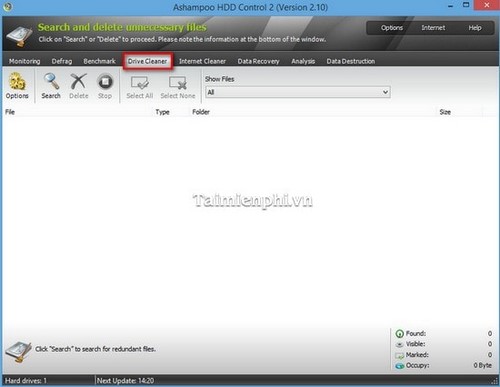Select the Data Destruction tab

click(x=351, y=61)
